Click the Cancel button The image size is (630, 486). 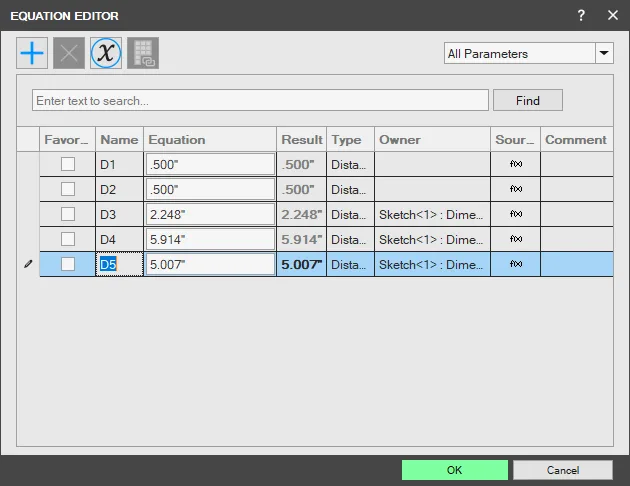pyautogui.click(x=563, y=470)
